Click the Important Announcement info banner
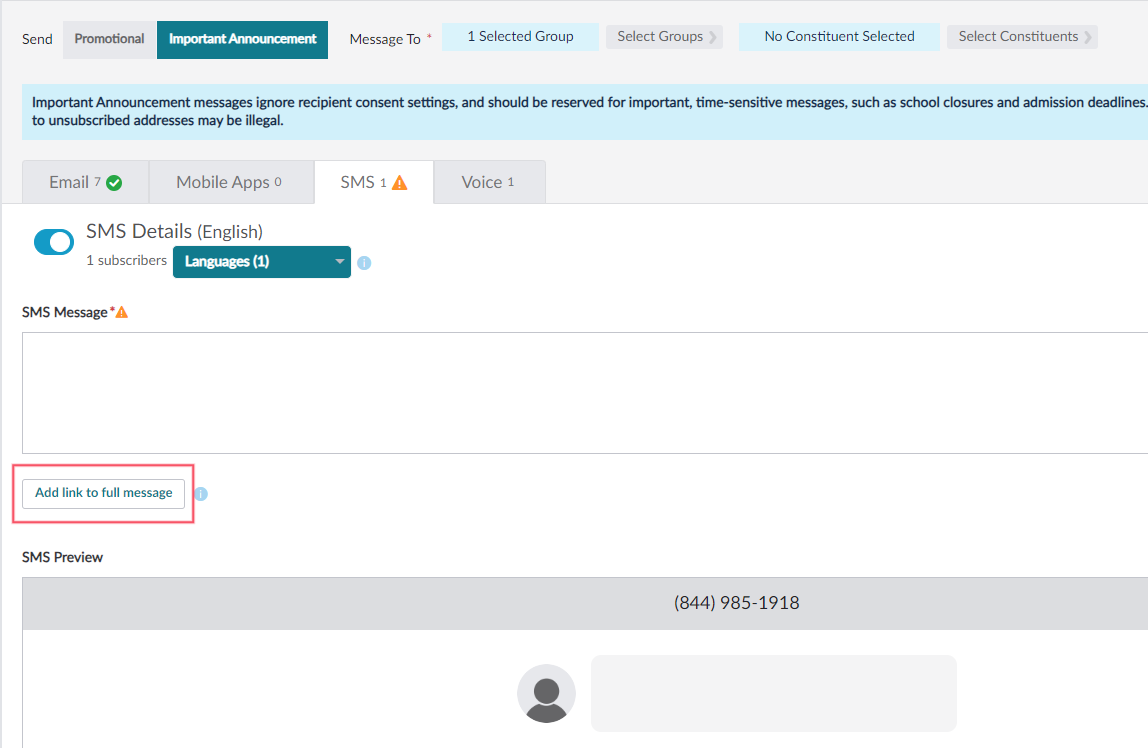The image size is (1148, 748). [585, 112]
